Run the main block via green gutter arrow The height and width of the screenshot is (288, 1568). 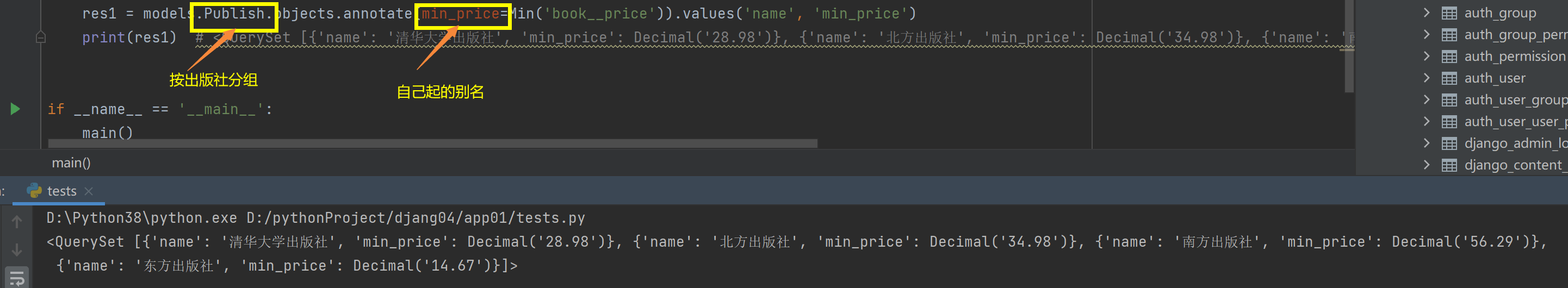(15, 109)
